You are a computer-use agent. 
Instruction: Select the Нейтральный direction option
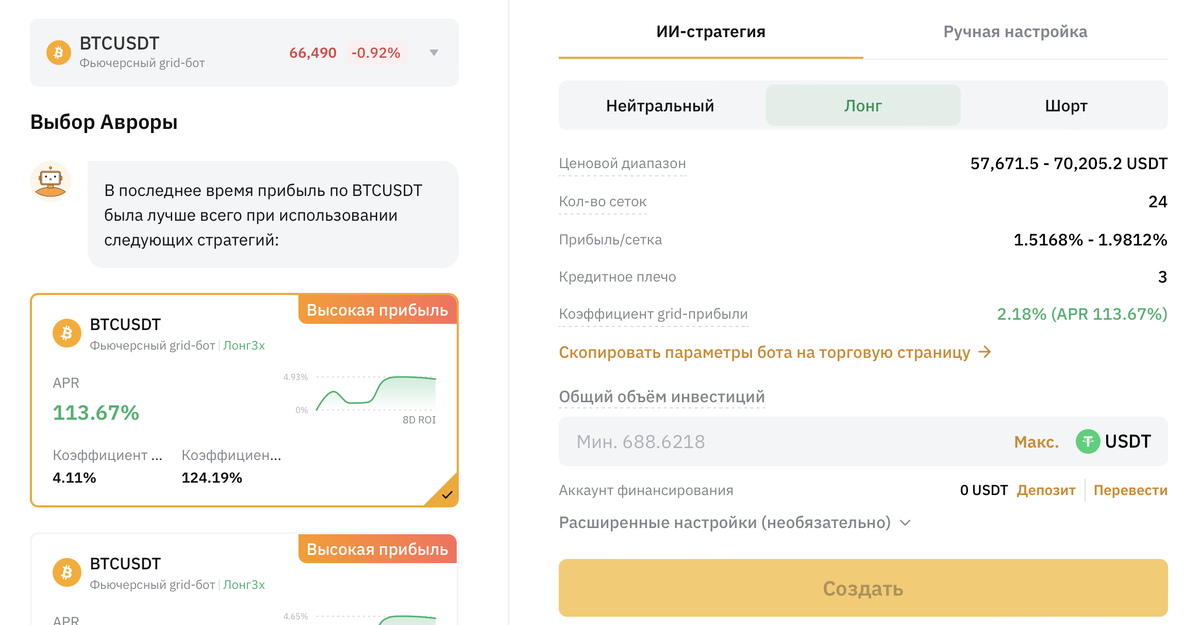click(660, 105)
